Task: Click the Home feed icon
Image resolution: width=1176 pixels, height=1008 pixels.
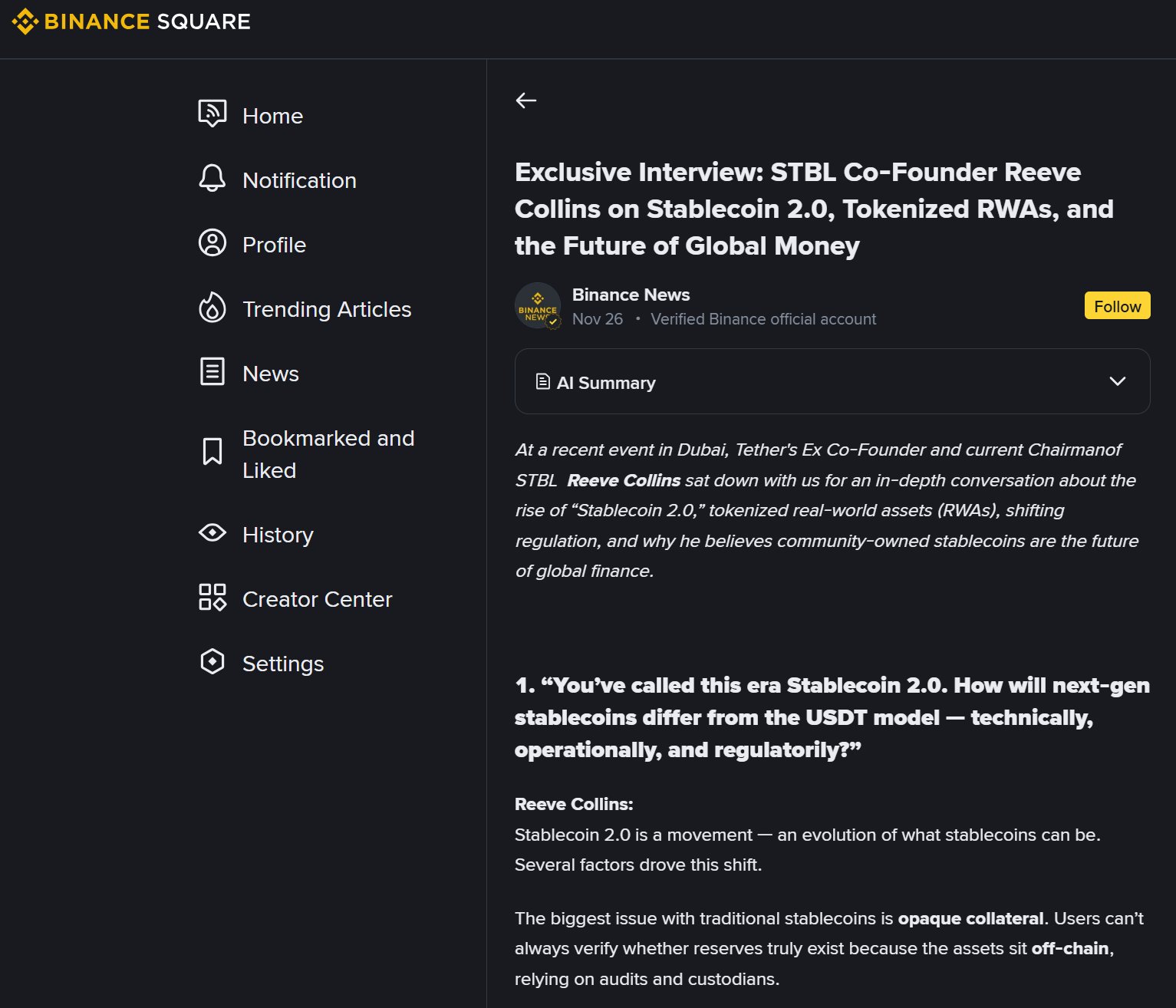Action: tap(212, 114)
